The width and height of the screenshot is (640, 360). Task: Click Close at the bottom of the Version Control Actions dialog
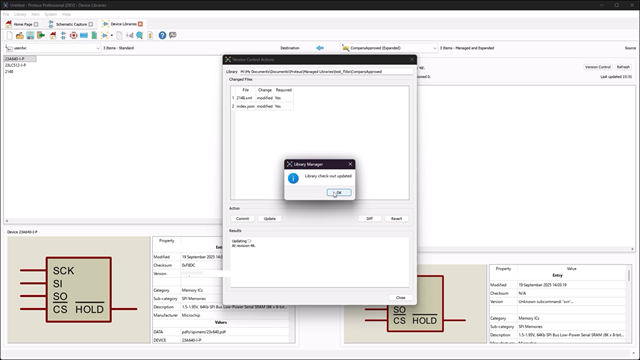coord(400,298)
